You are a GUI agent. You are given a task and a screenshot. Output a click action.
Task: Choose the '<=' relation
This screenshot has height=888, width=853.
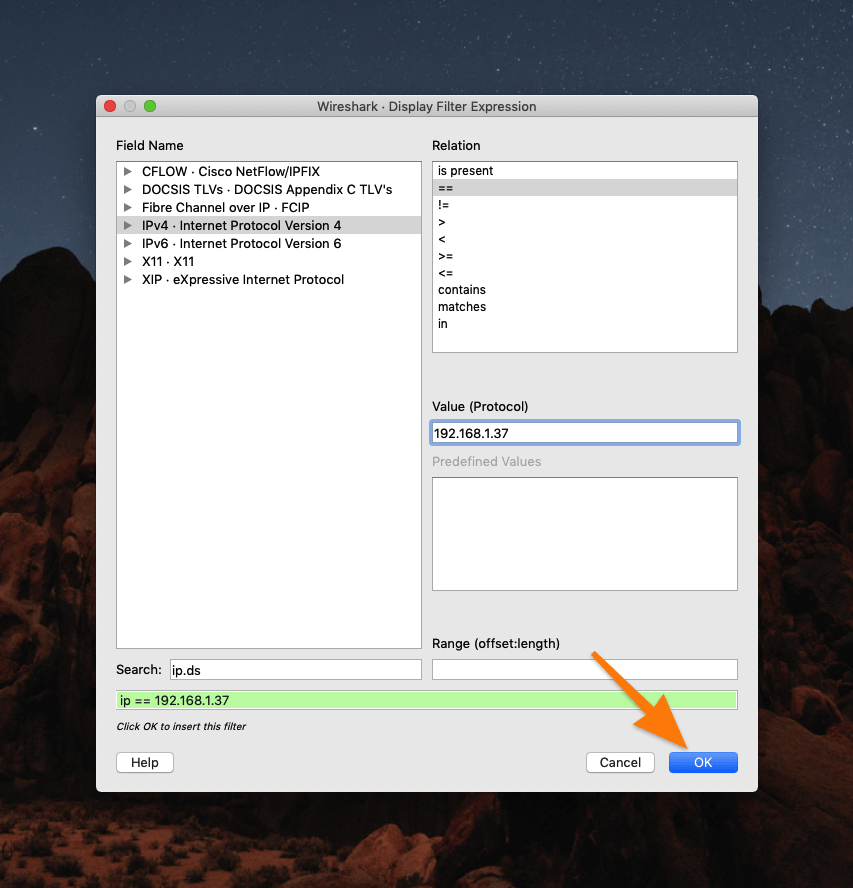[585, 272]
